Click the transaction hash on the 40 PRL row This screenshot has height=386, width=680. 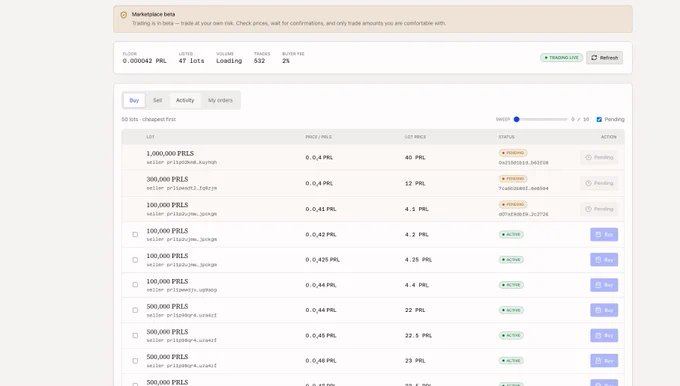[x=523, y=163]
